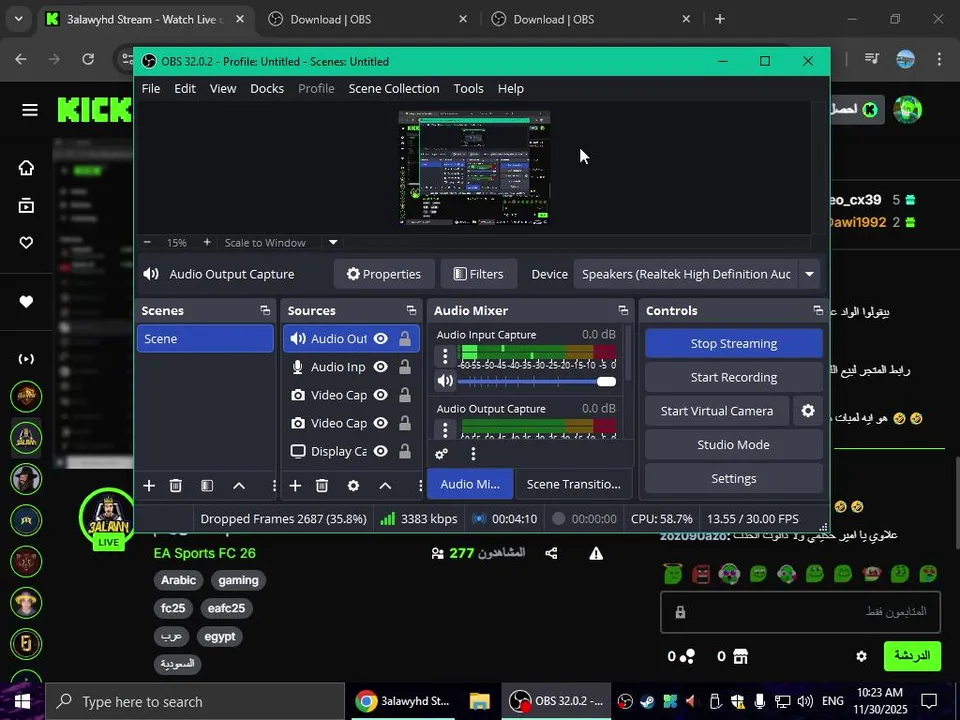Move scene up with arrow icon
This screenshot has height=720, width=960.
239,486
